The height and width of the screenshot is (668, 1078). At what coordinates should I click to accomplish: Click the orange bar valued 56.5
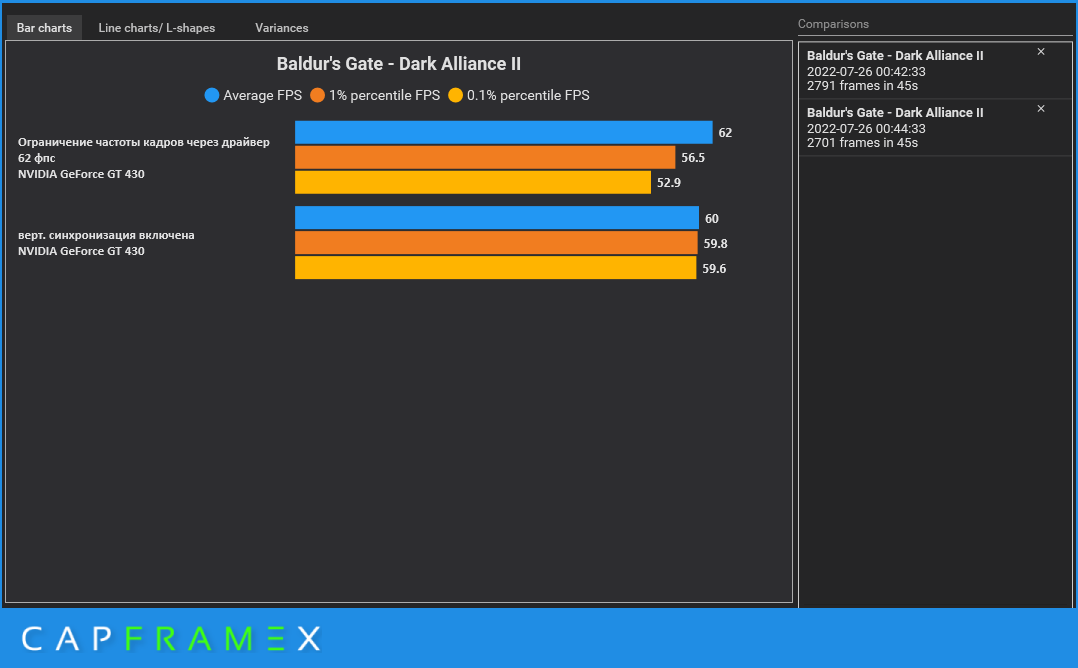pyautogui.click(x=485, y=157)
